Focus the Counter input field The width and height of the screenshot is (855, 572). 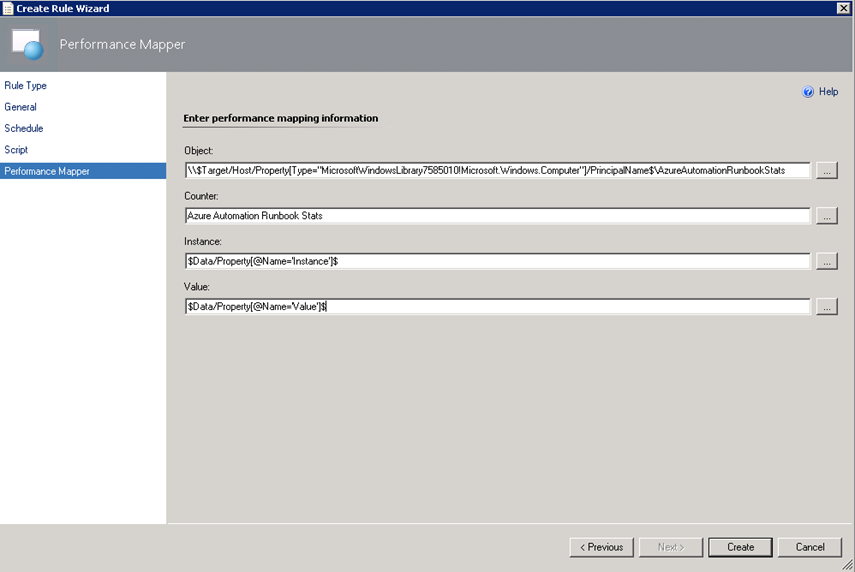pos(497,216)
